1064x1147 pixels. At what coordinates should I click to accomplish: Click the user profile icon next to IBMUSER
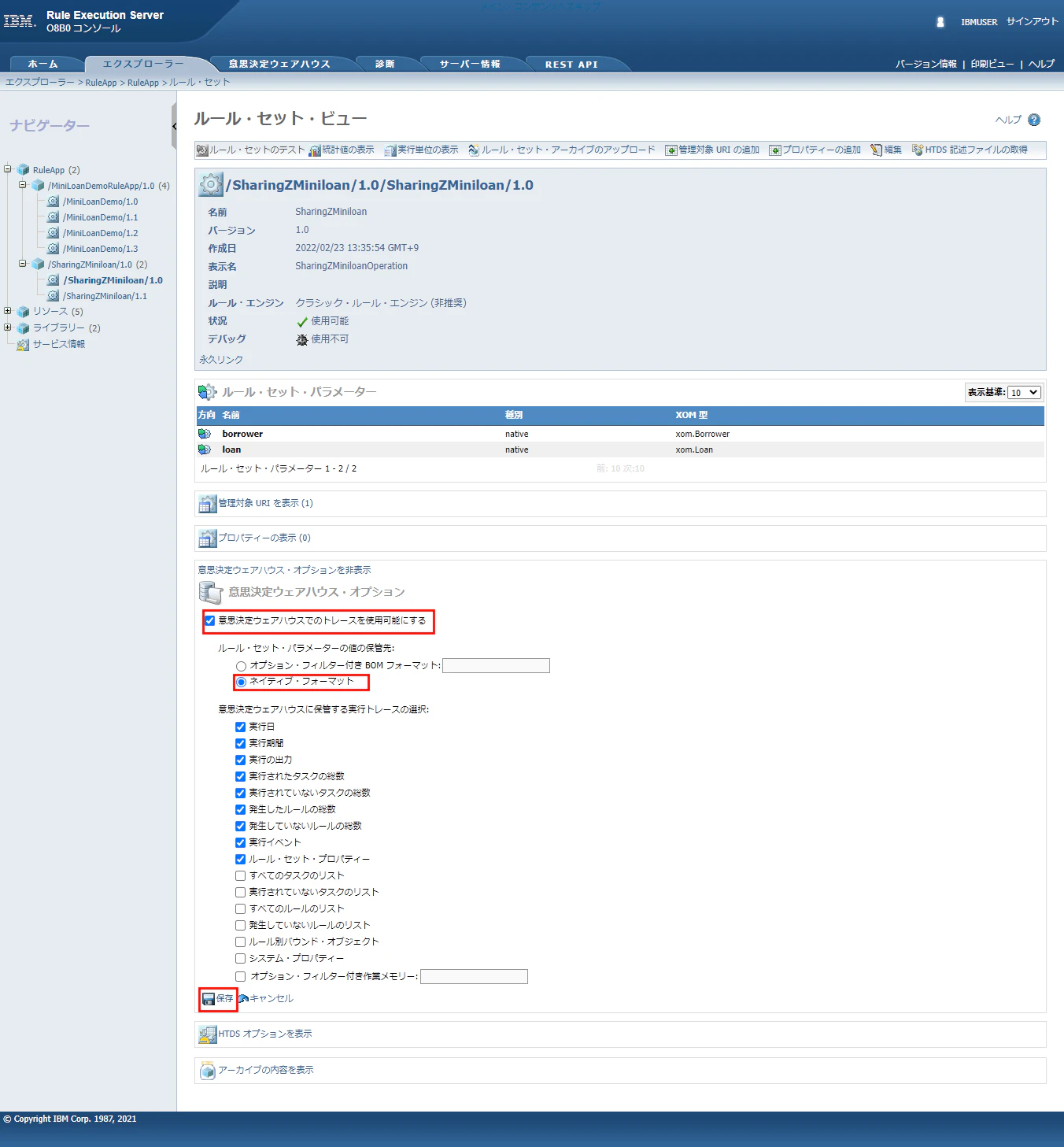pyautogui.click(x=940, y=22)
